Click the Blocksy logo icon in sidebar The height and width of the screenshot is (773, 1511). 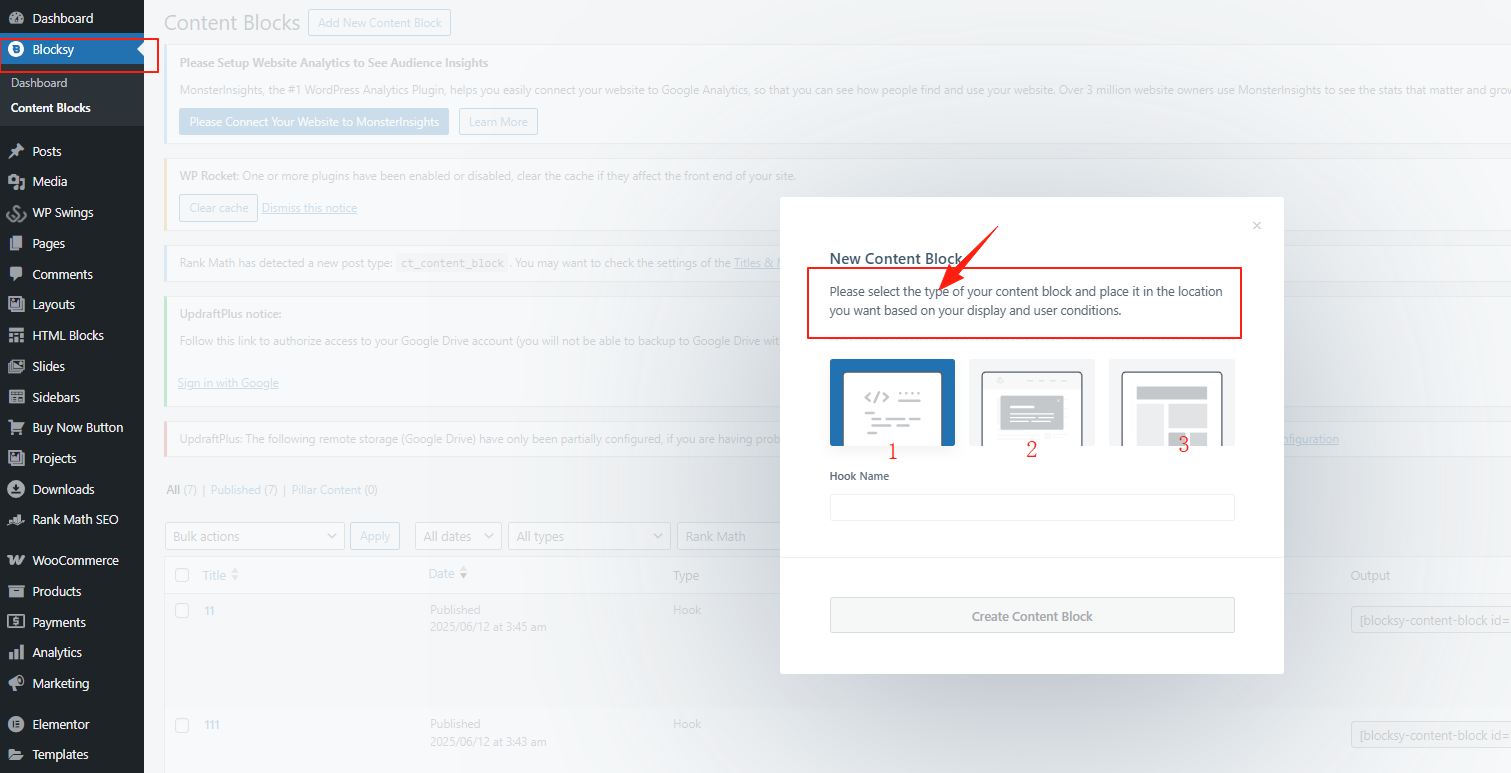tap(16, 49)
